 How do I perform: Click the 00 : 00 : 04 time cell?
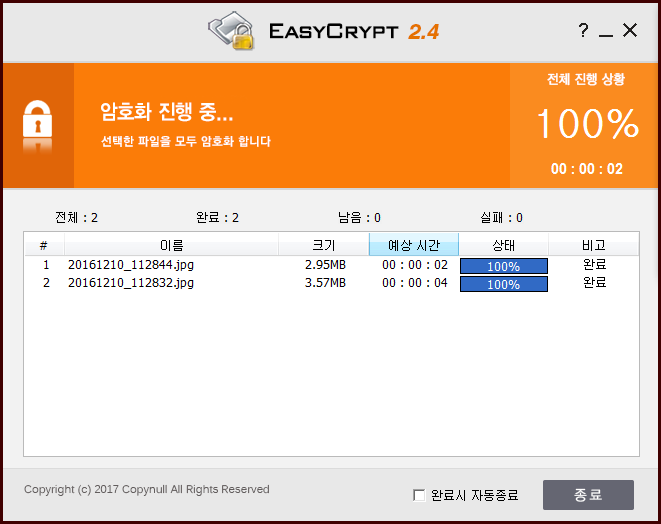[415, 283]
